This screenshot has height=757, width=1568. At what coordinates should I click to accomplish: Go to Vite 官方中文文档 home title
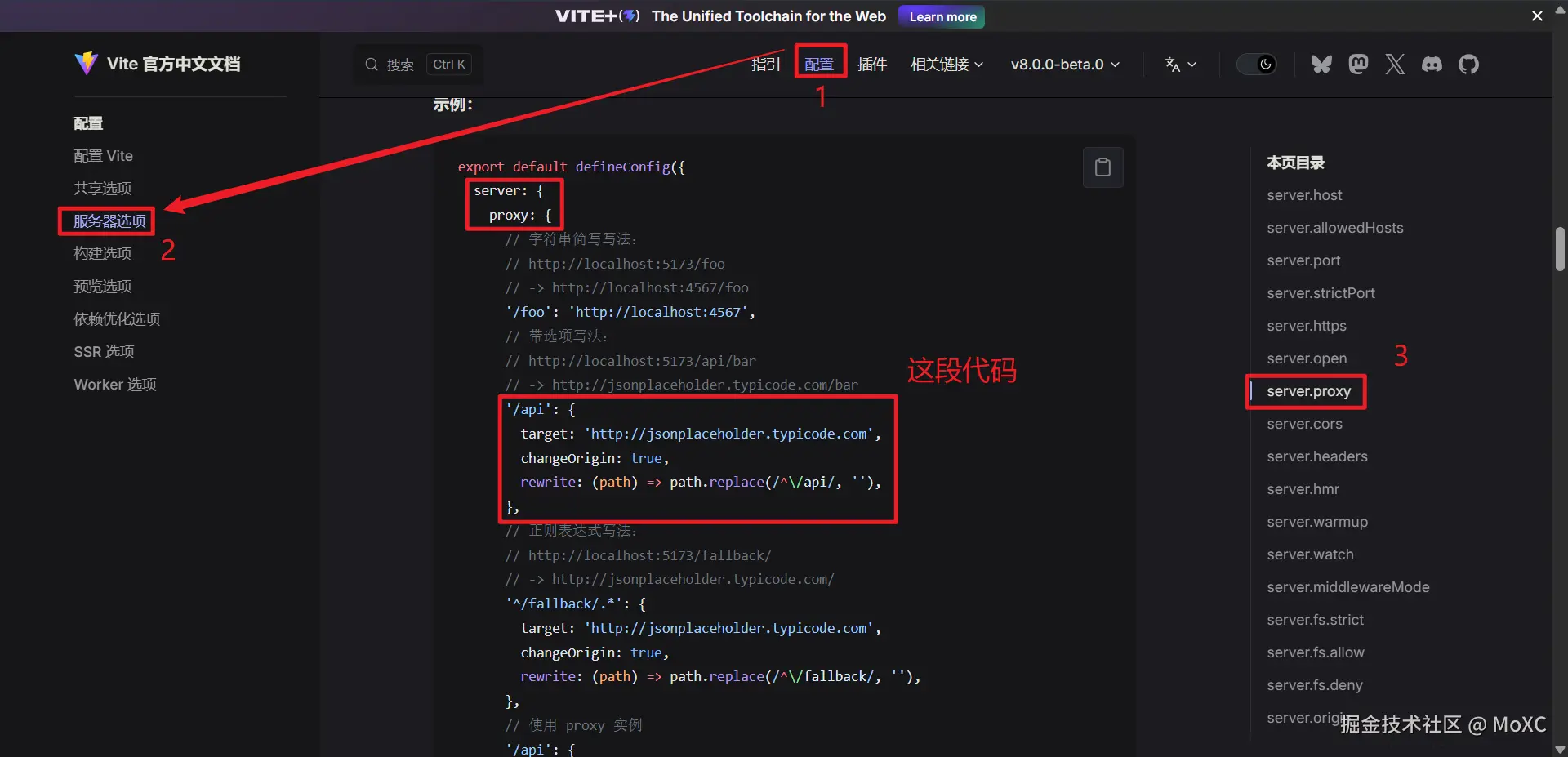(x=173, y=64)
